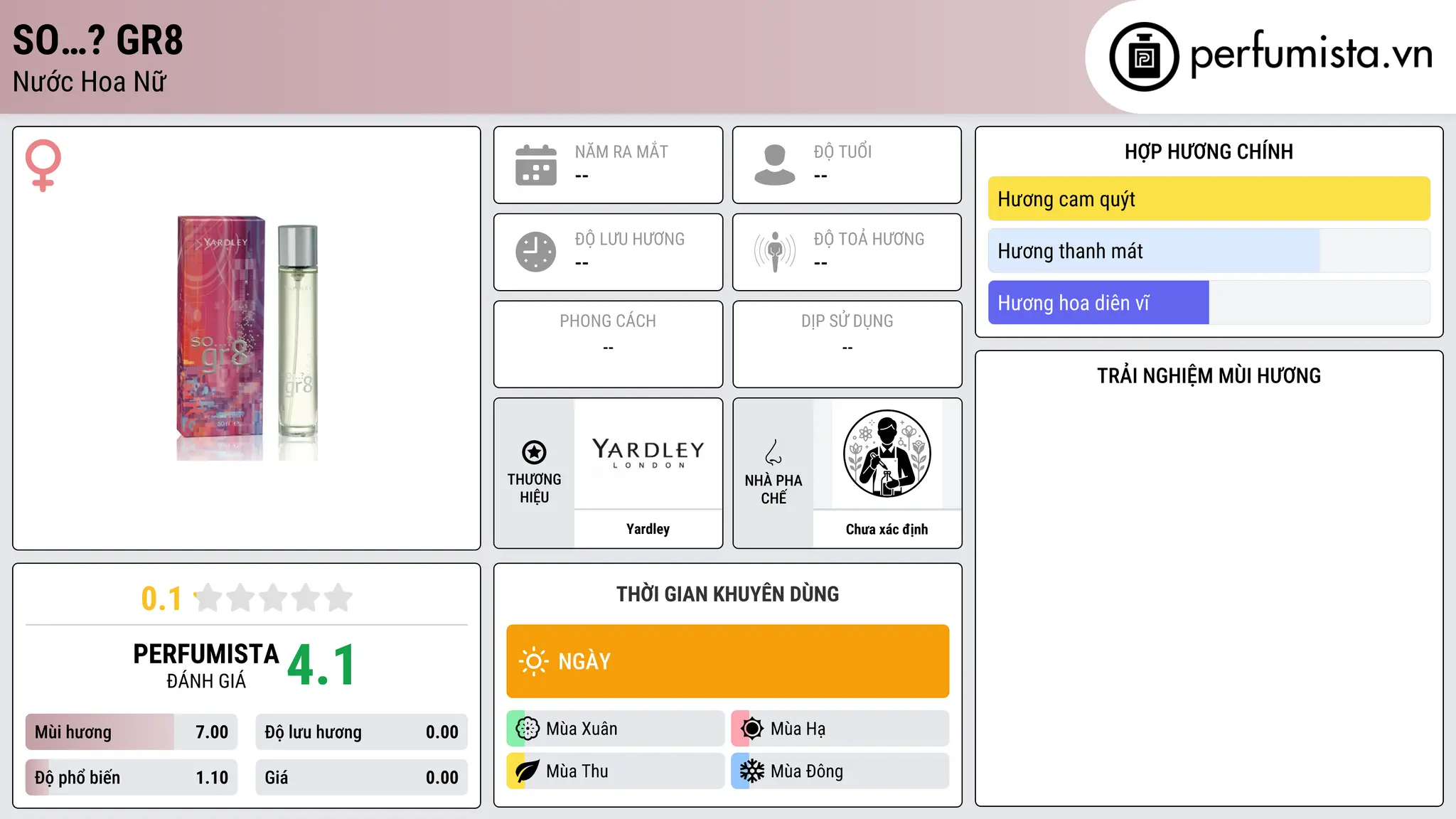Screen dimensions: 1456x819
Task: Select the Mùa Thu season bar
Action: [x=616, y=771]
